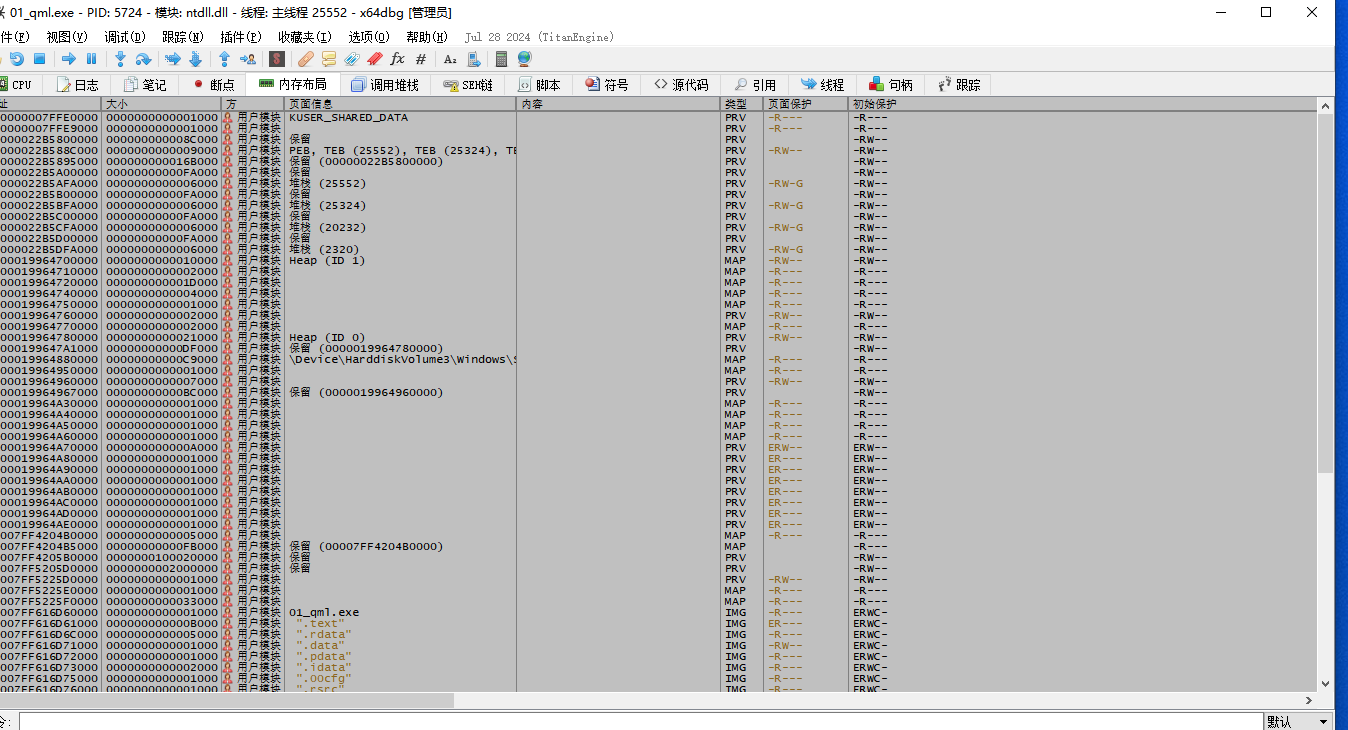Sort by the 类型 column header
The height and width of the screenshot is (730, 1348).
(x=742, y=104)
